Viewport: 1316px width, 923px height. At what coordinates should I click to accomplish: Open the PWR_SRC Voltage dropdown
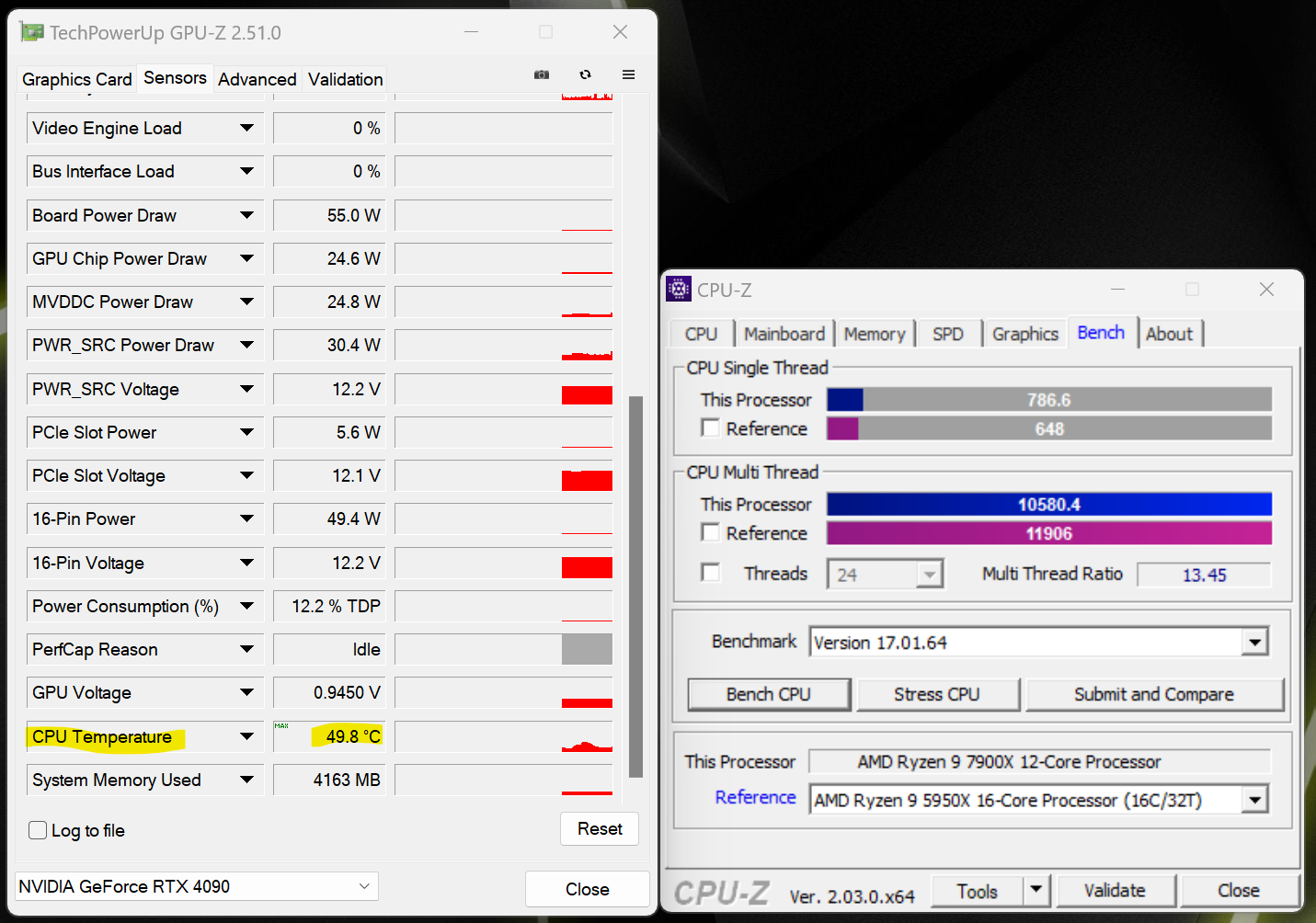point(246,389)
